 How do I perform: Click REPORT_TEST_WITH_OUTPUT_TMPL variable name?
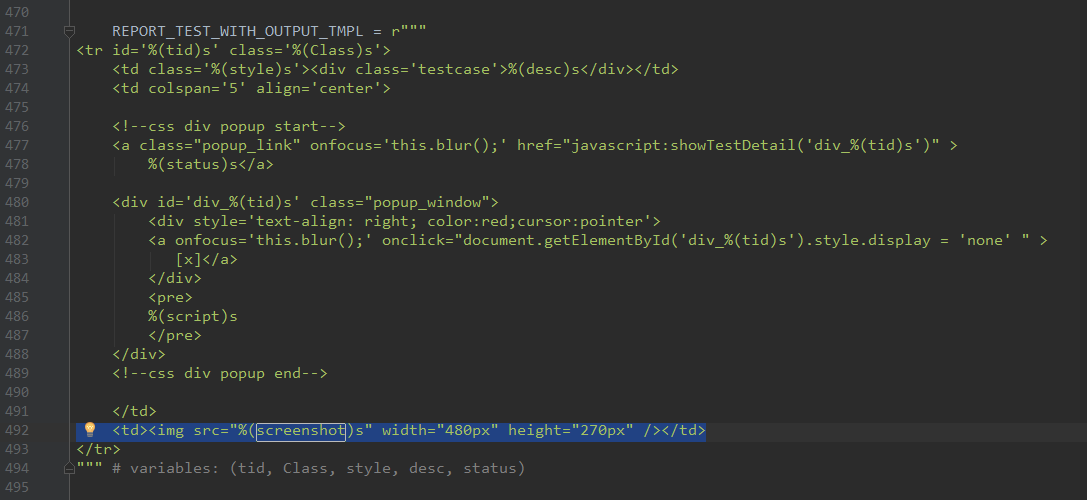coord(238,31)
